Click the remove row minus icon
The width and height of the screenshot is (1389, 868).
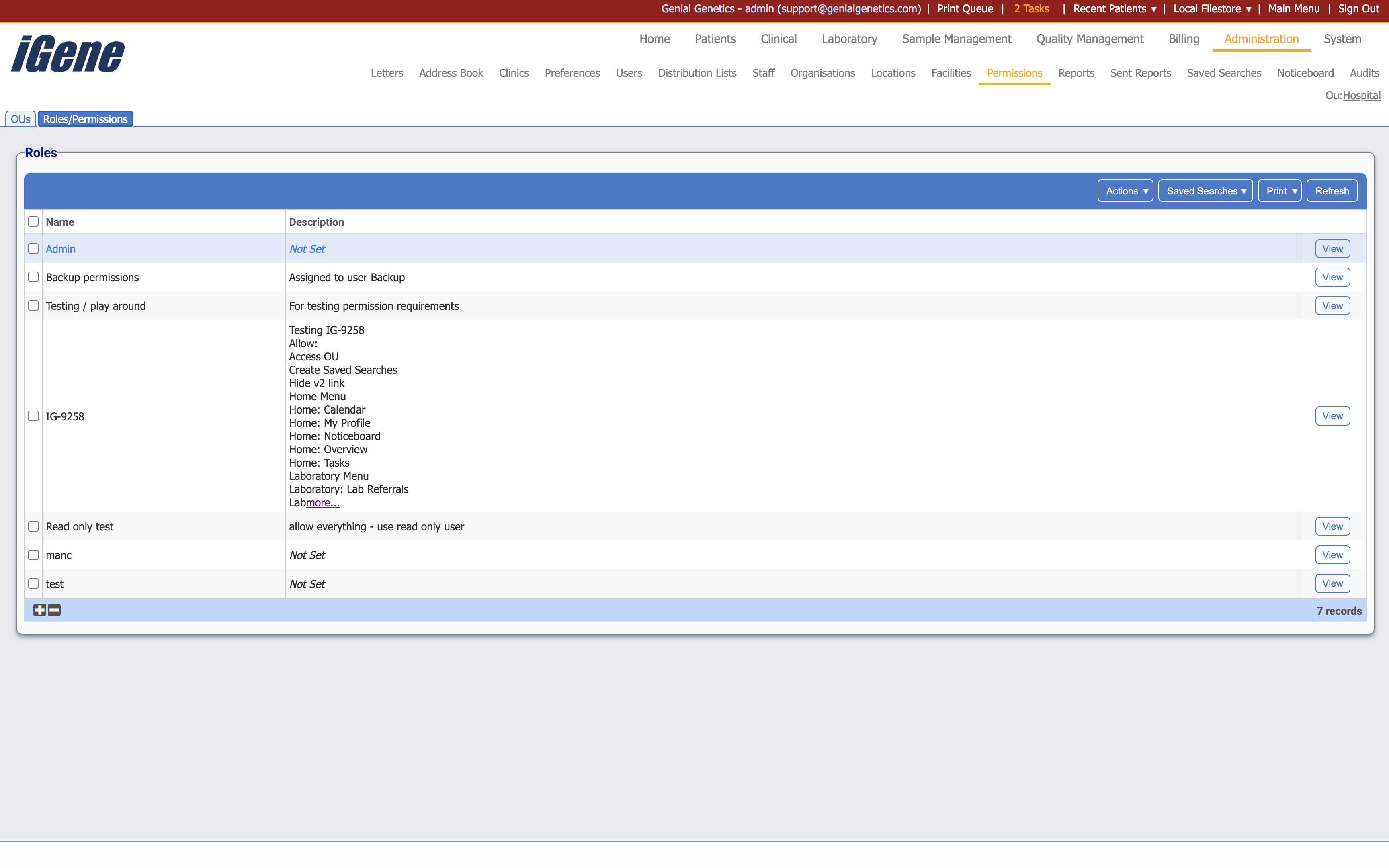click(x=54, y=610)
